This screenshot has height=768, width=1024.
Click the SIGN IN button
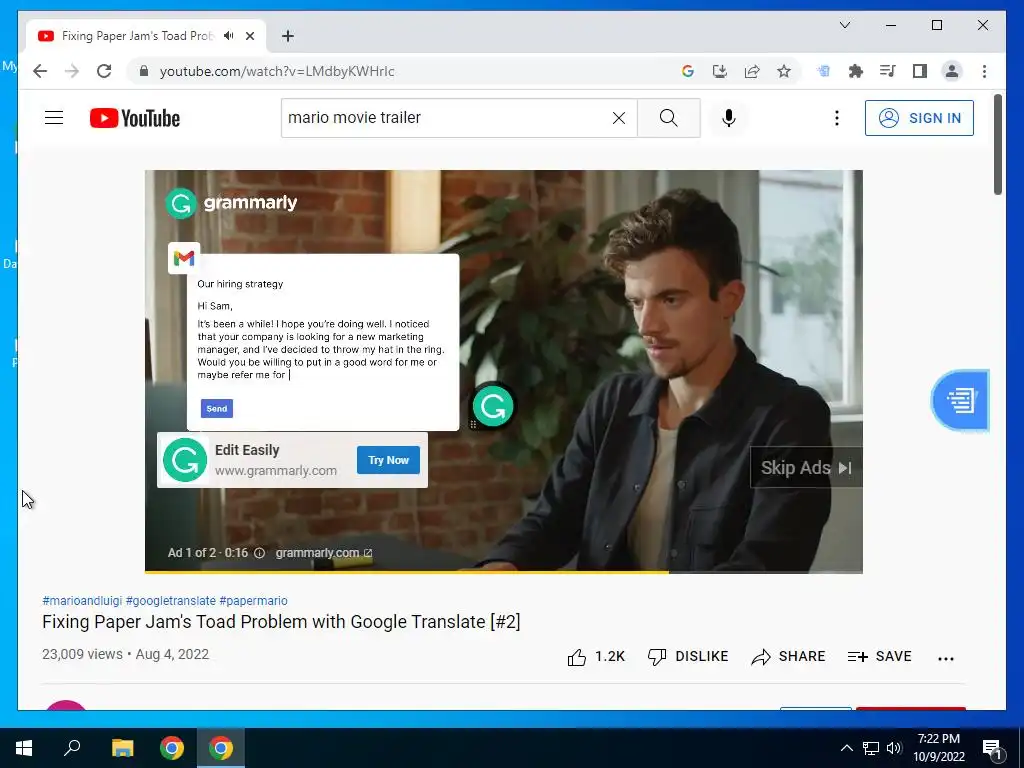click(x=919, y=118)
